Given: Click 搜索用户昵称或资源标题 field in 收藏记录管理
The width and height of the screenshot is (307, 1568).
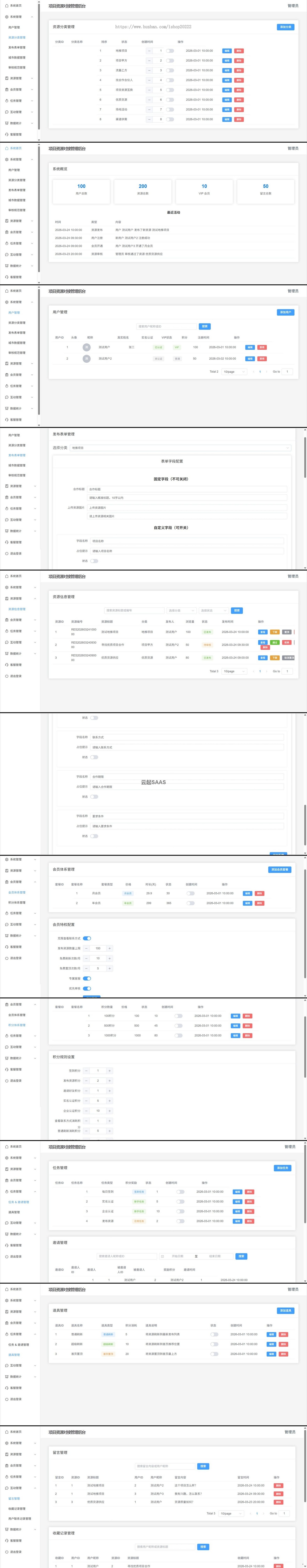Looking at the screenshot, I should click(x=165, y=1547).
